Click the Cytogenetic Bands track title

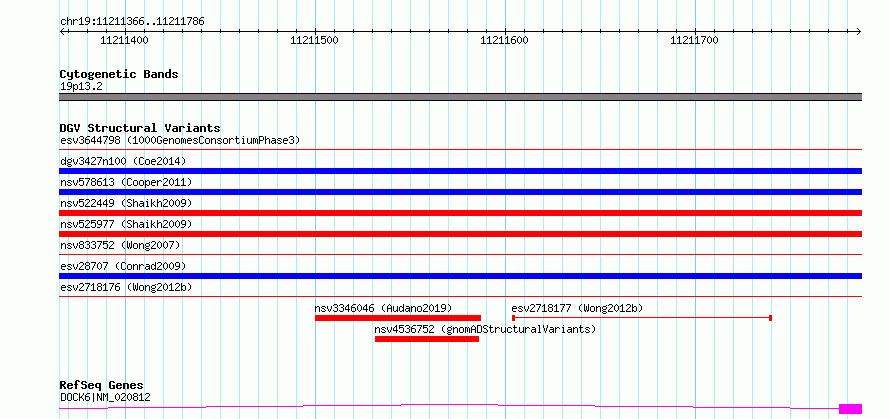(119, 74)
